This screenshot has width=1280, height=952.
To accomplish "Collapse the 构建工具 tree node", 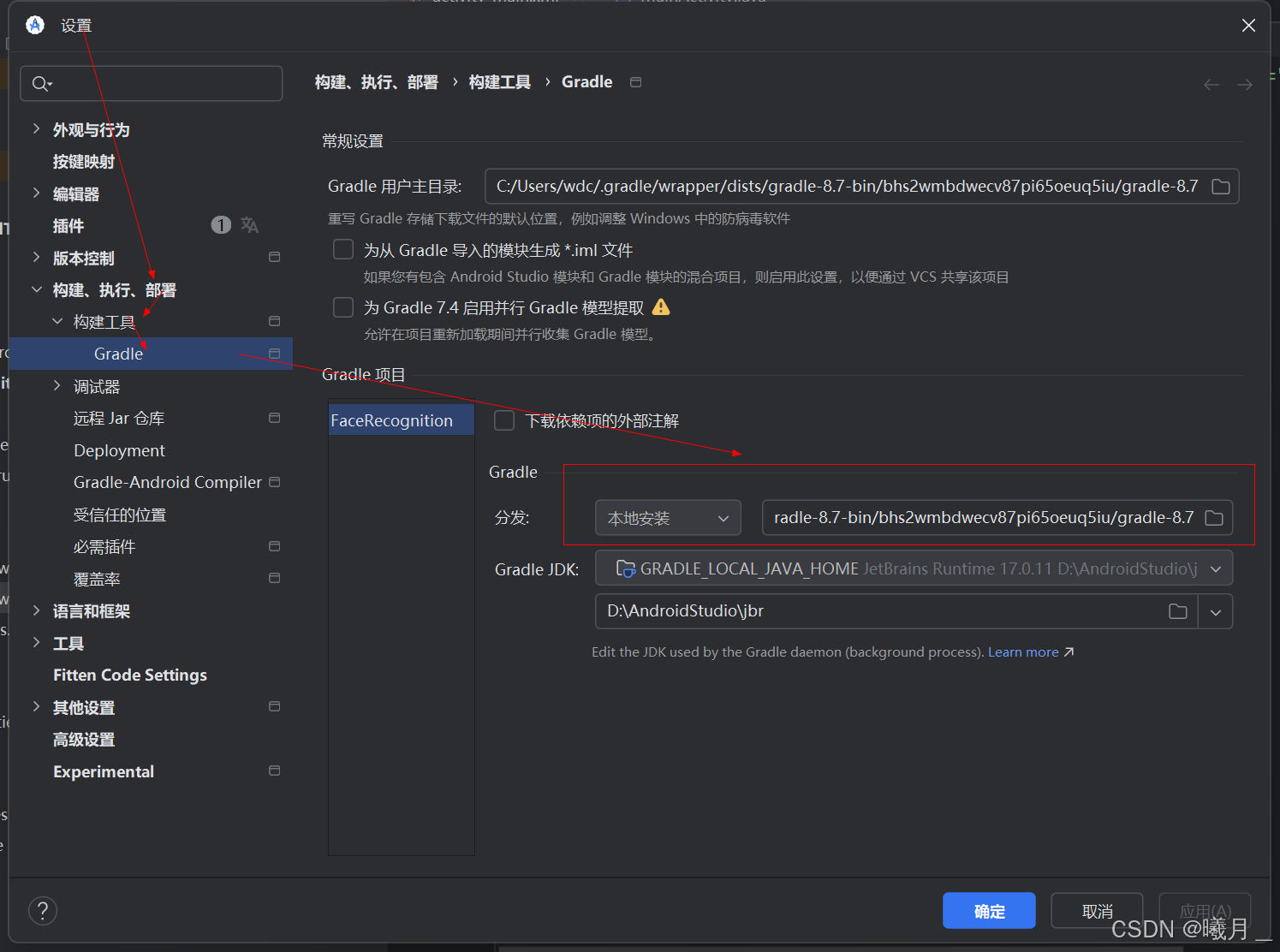I will pos(57,321).
